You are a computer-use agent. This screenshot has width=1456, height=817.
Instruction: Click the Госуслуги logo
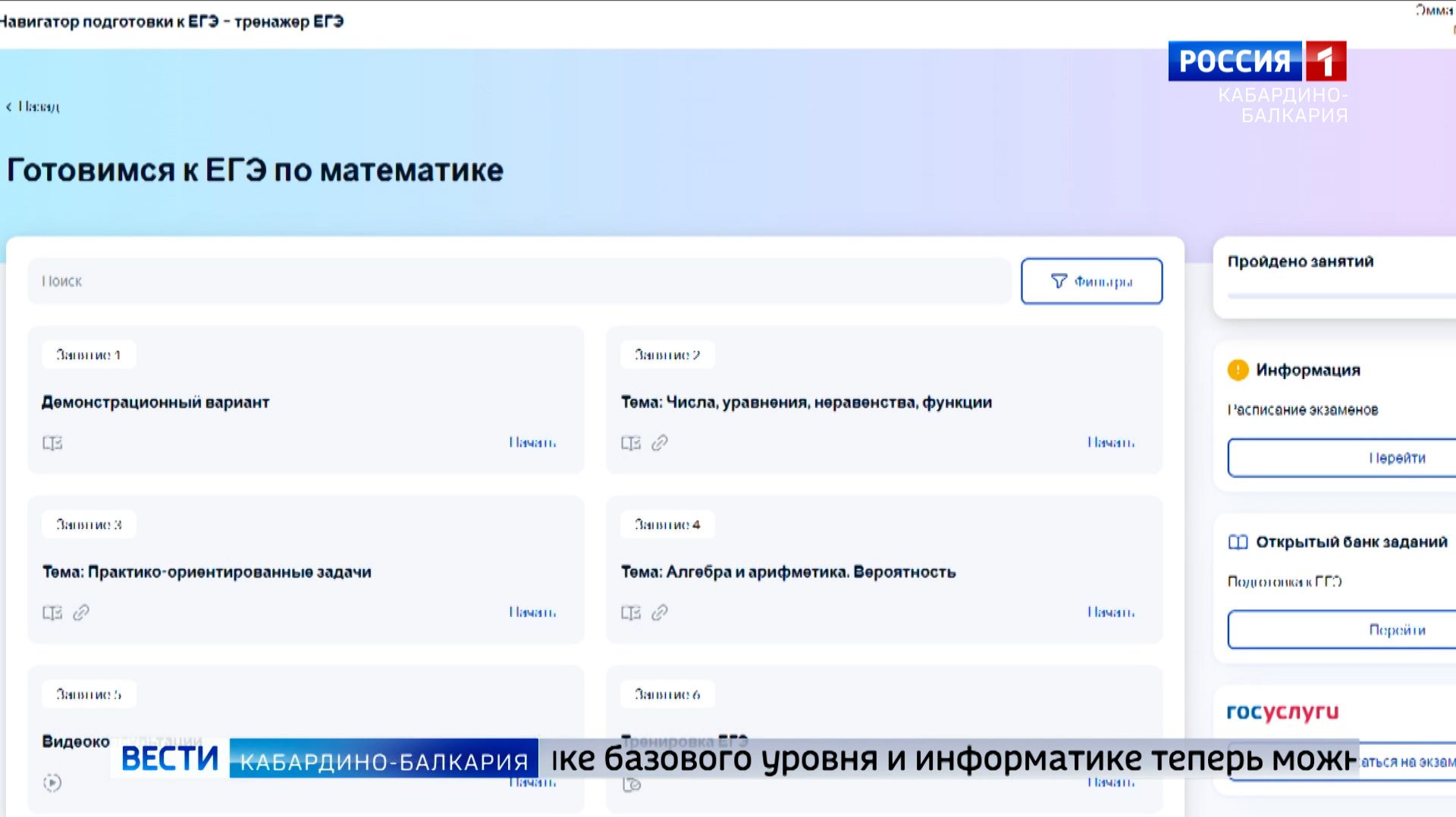coord(1282,712)
